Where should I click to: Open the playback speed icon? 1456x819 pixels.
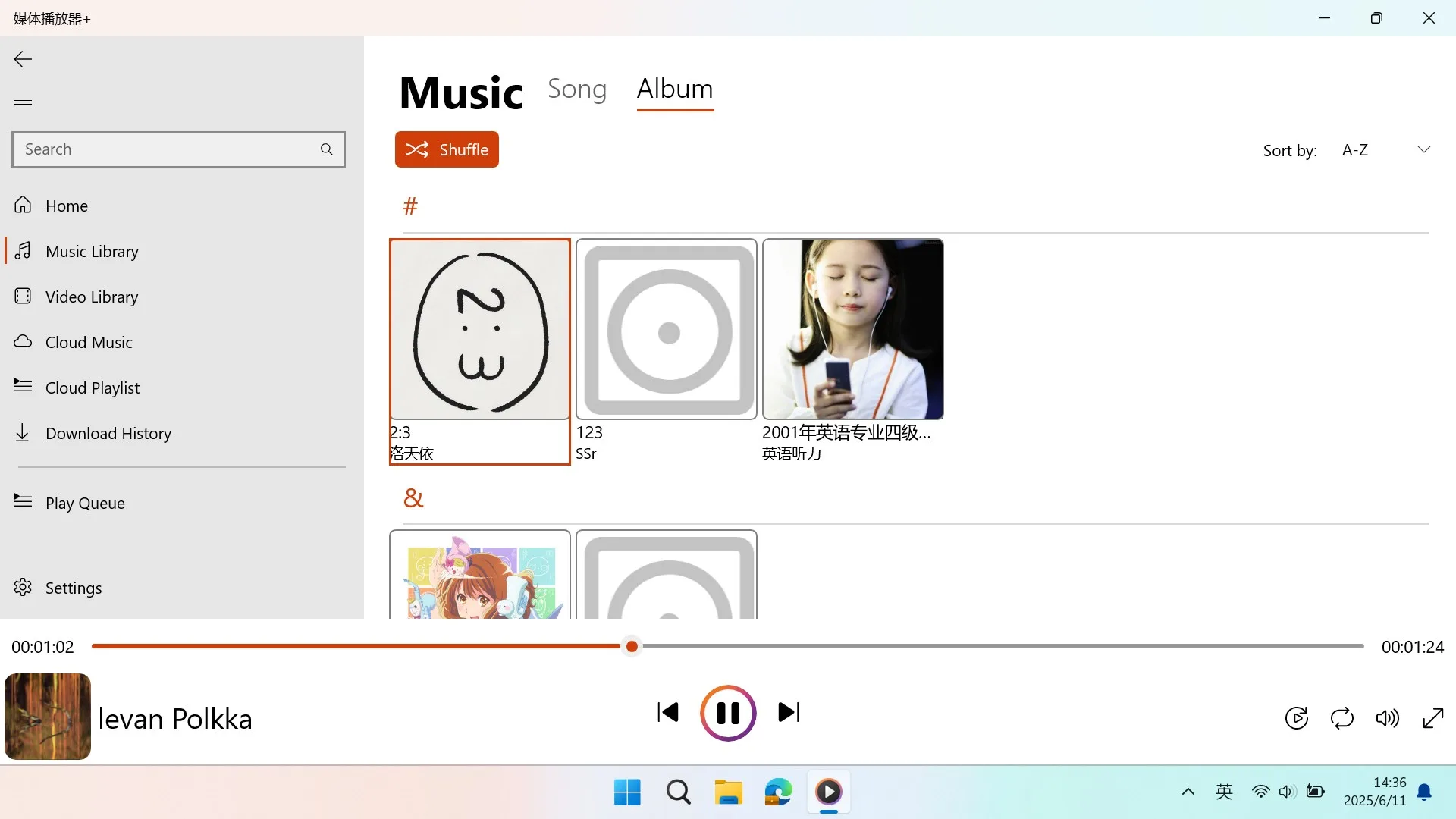tap(1297, 717)
